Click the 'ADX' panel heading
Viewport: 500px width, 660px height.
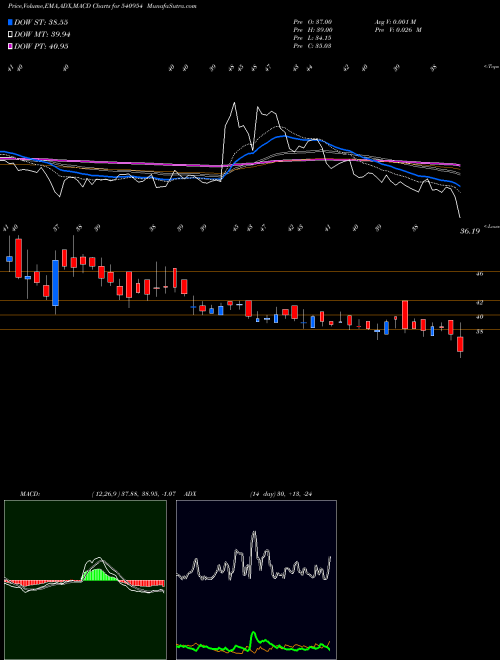(191, 494)
